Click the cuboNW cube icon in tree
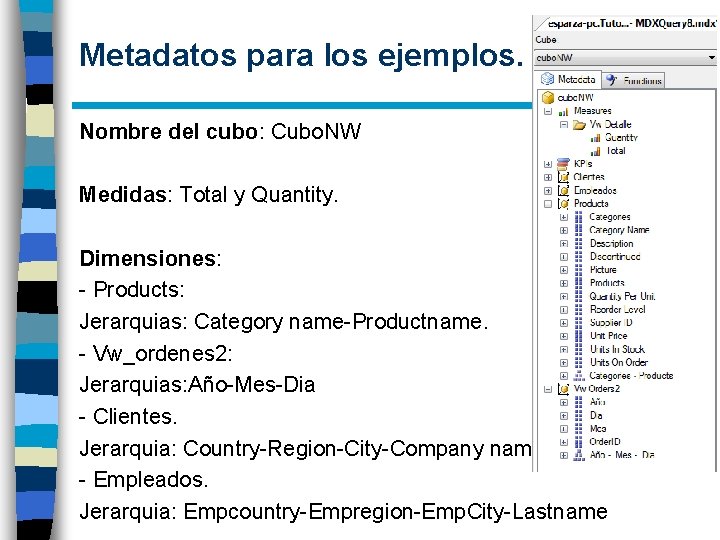 point(548,97)
